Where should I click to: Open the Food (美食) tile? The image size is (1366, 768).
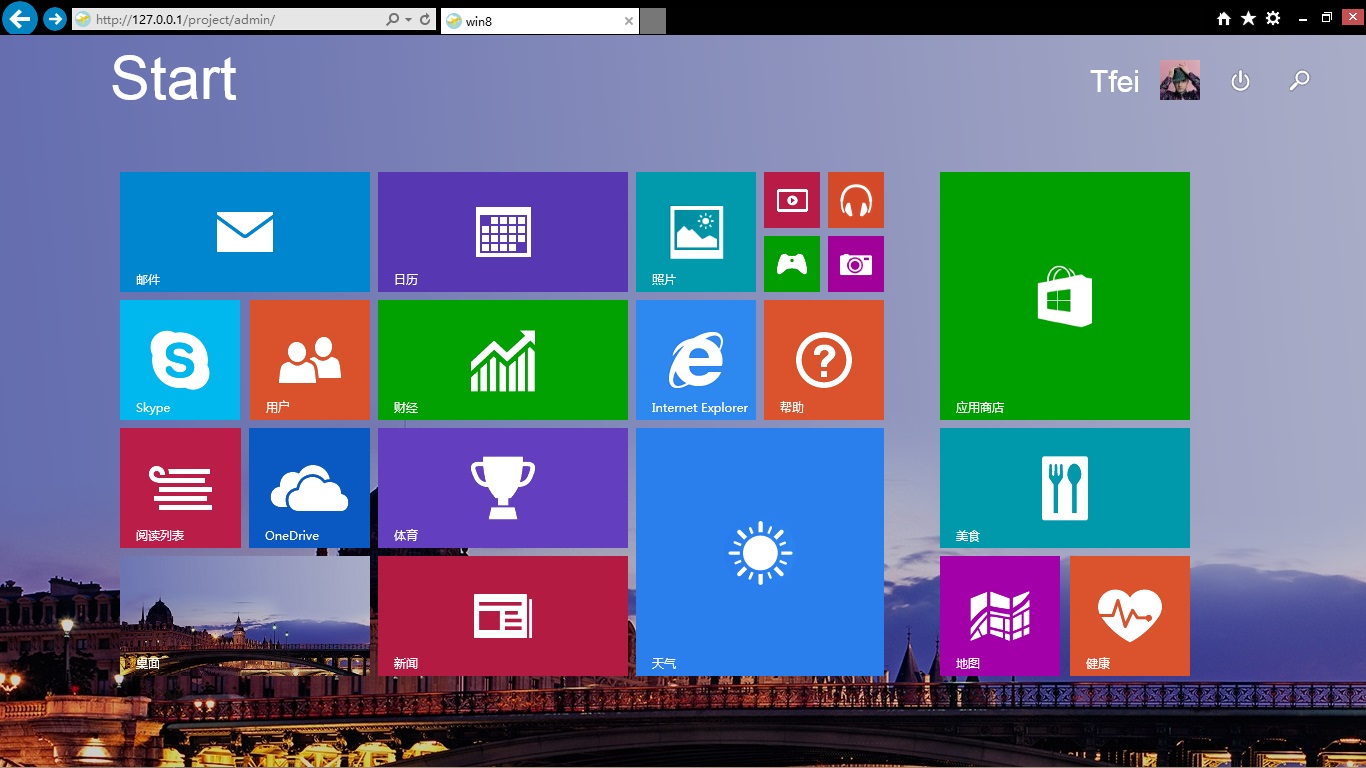(x=1065, y=488)
